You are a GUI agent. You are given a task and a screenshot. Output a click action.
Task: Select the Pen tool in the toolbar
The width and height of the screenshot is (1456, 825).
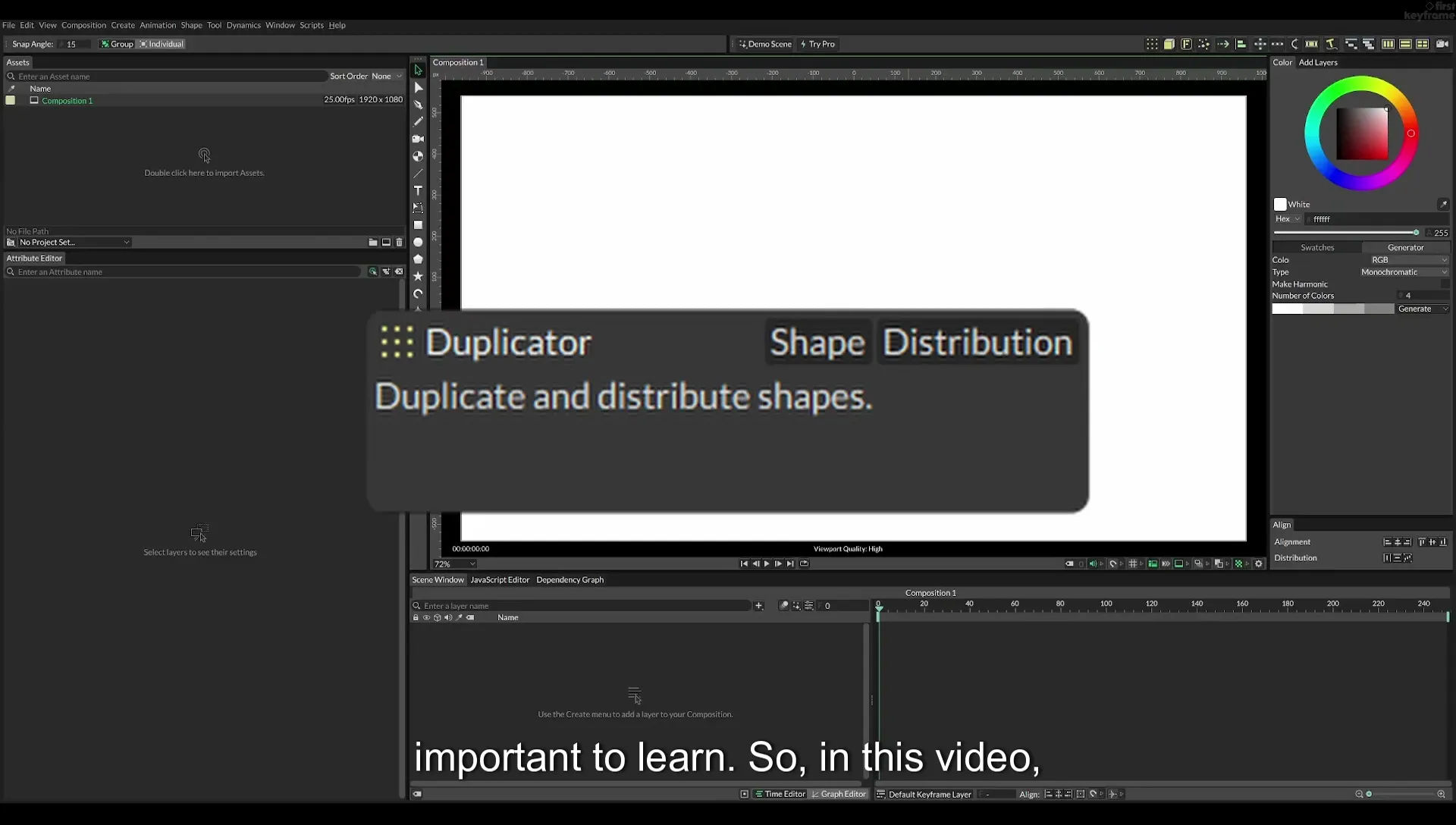coord(418,105)
